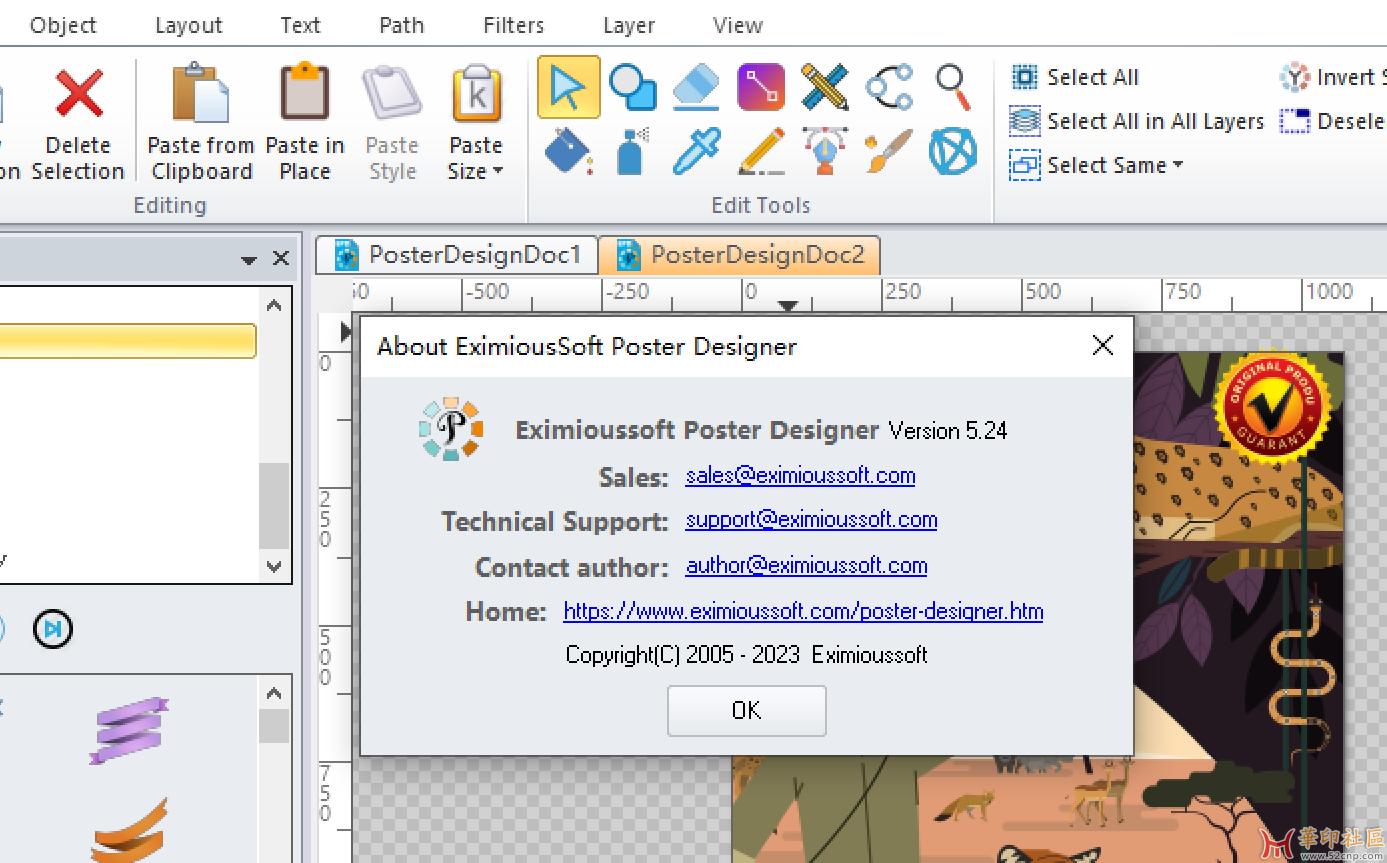Screen dimensions: 1387x863
Task: Select the pencil freehand drawing tool
Action: 761,151
